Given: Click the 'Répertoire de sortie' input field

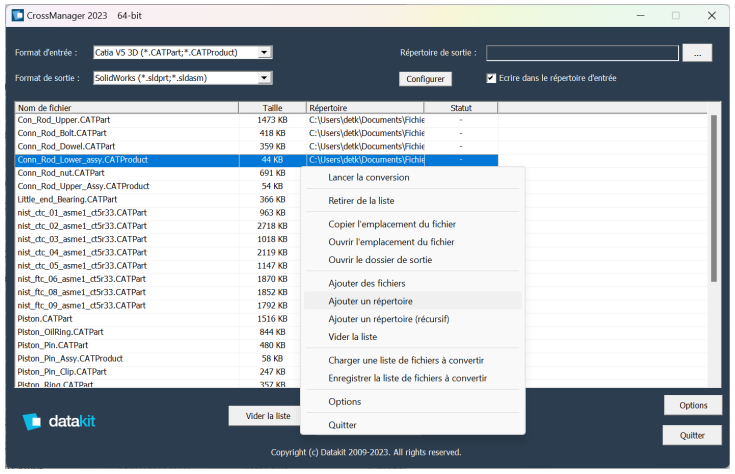Looking at the screenshot, I should click(582, 53).
